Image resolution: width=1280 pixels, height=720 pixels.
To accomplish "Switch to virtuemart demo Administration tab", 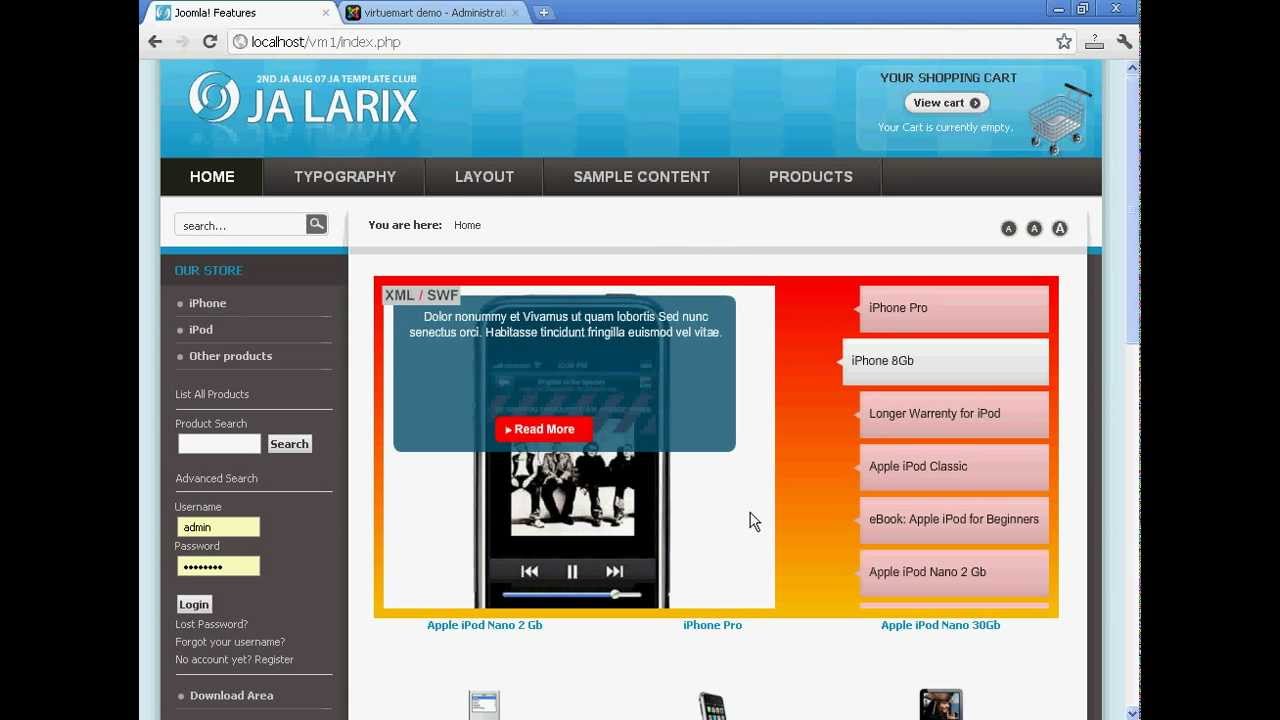I will (x=434, y=13).
